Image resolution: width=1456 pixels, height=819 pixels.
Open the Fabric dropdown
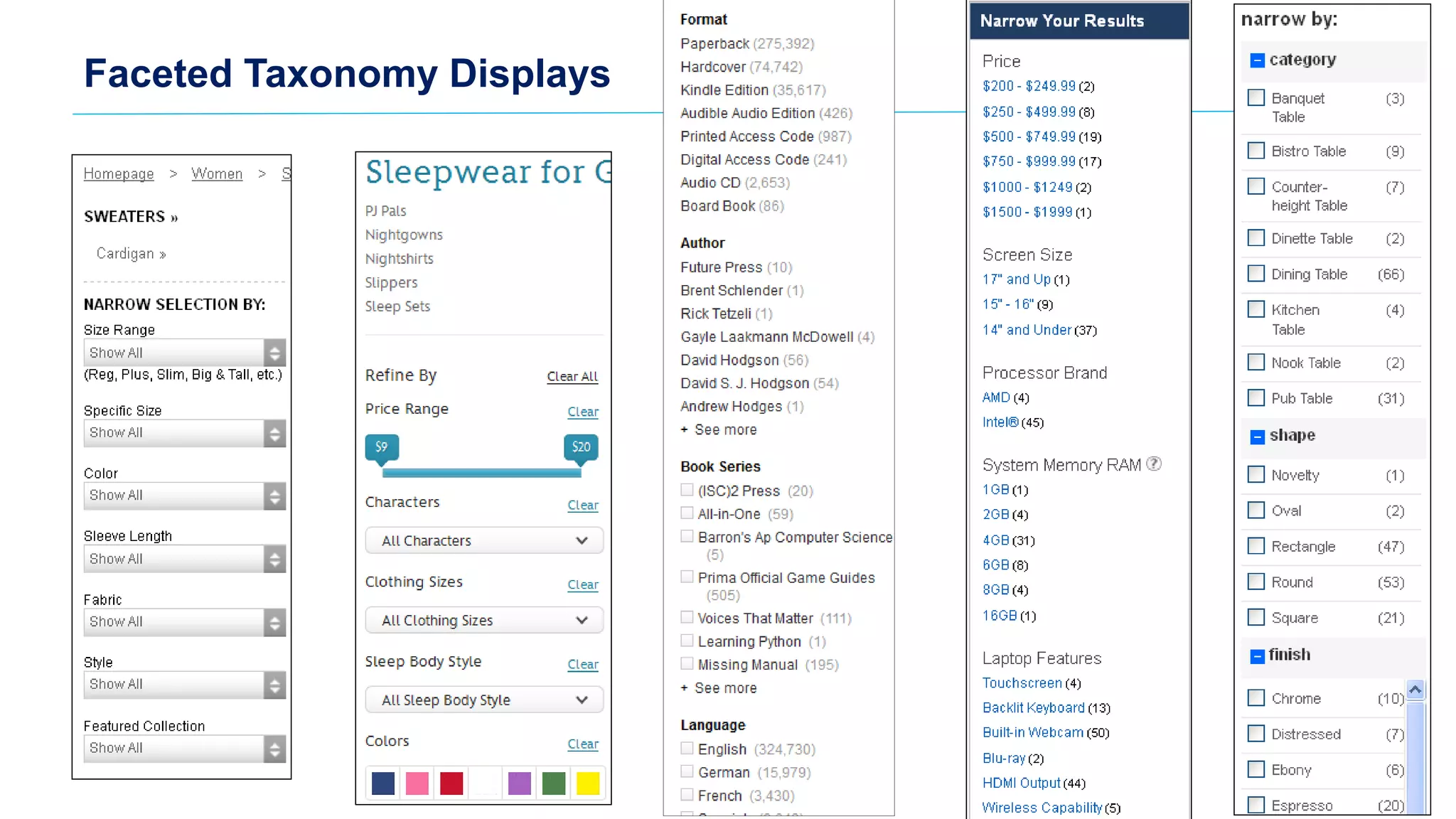click(x=185, y=622)
